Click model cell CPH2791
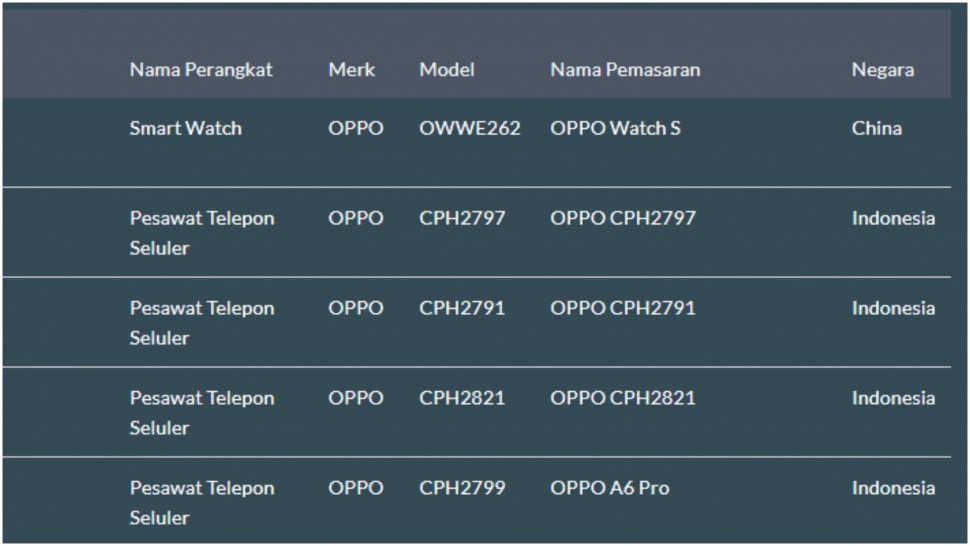 [462, 308]
